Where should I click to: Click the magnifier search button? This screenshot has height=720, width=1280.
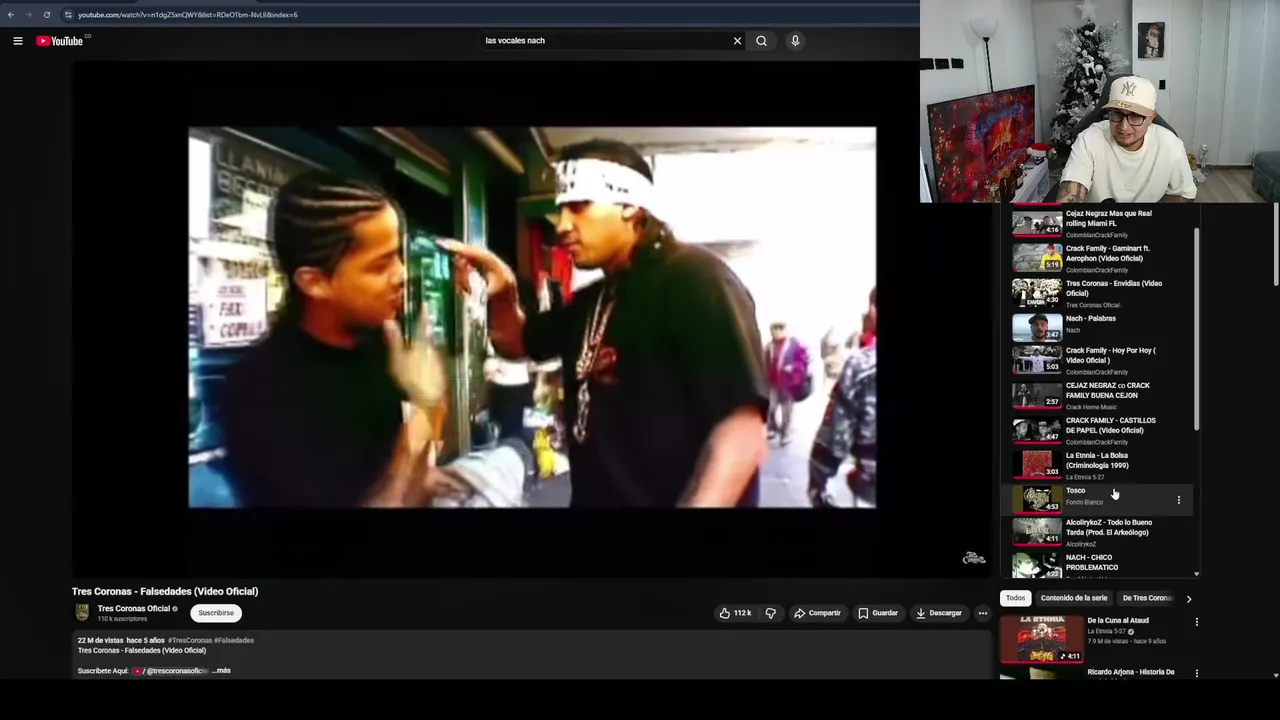pos(761,41)
